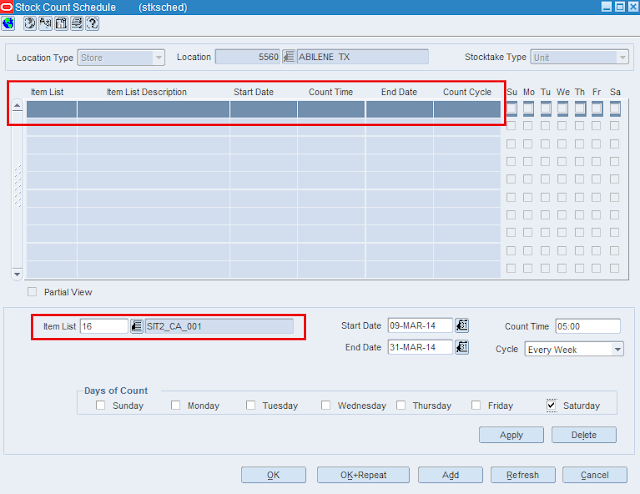Click the OK button
Screen dimensions: 640x494
click(x=273, y=475)
